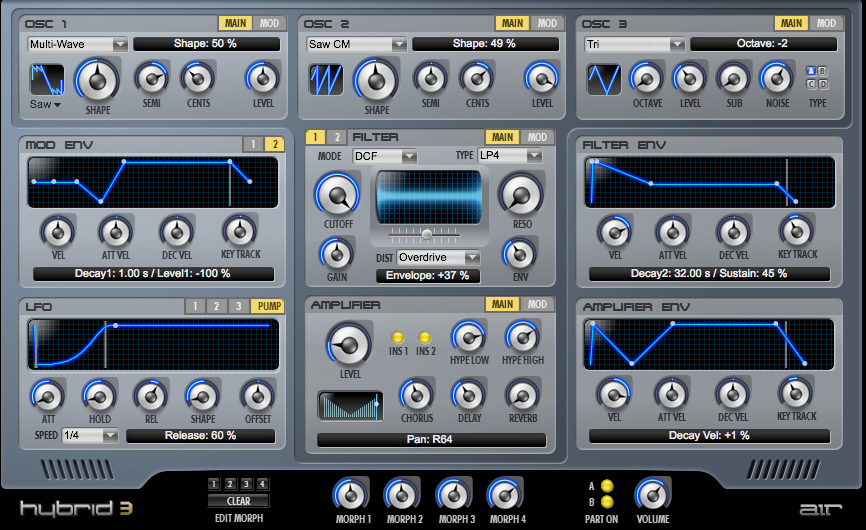Click the amplifier pan display icon
The width and height of the screenshot is (866, 530).
[350, 405]
